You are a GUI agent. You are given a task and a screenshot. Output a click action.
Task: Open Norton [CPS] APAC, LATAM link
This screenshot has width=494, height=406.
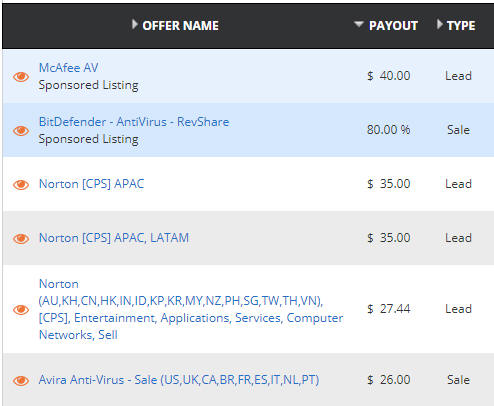pyautogui.click(x=114, y=238)
